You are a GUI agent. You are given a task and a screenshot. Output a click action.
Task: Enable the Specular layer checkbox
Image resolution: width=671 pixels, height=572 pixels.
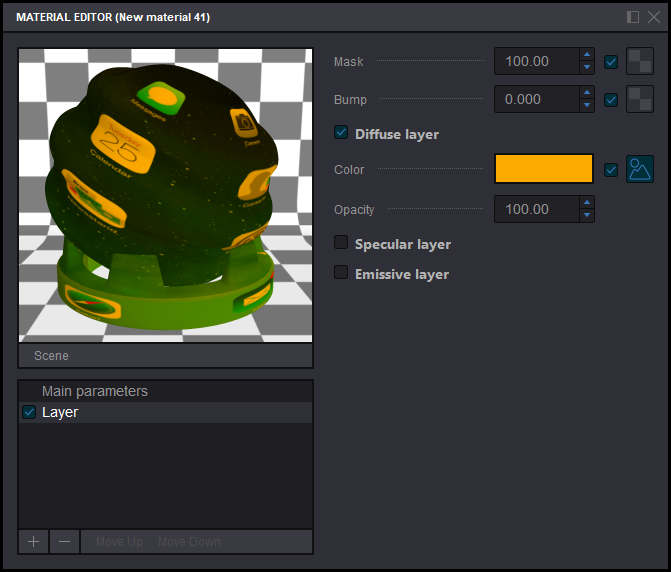point(341,243)
